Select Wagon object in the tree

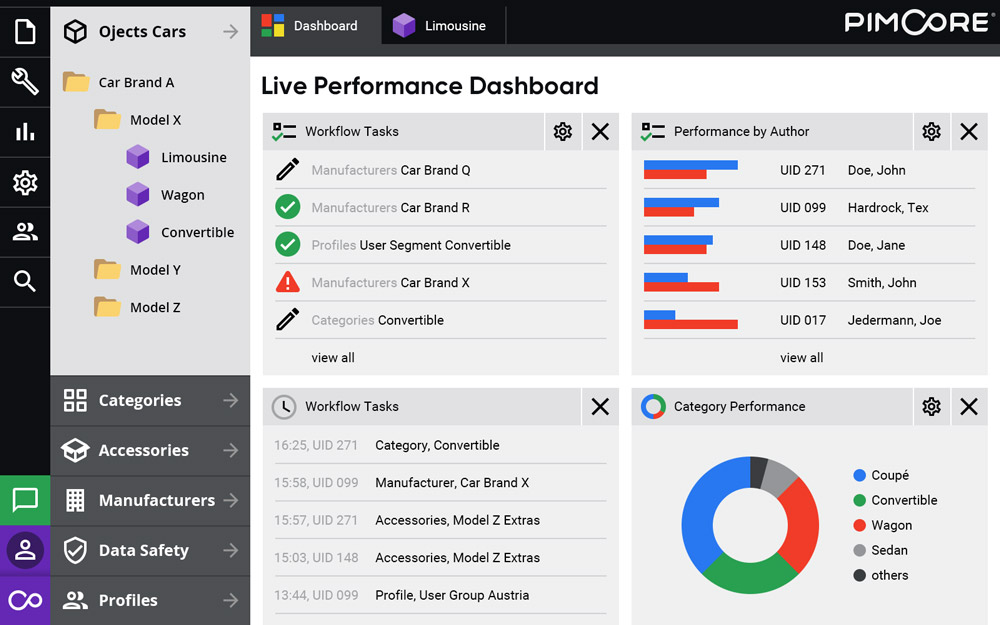[165, 195]
